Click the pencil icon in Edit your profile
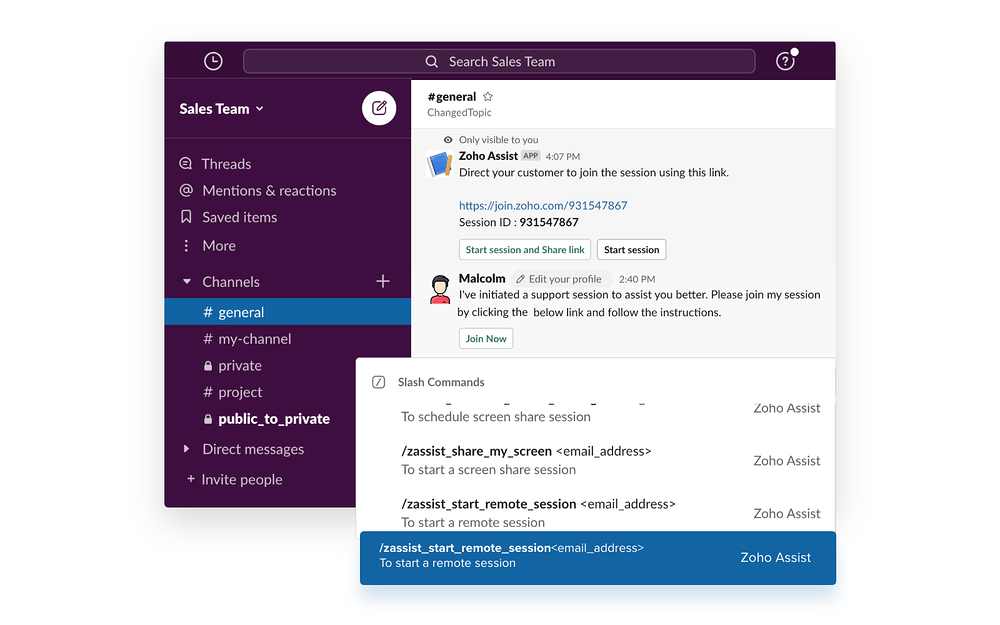The image size is (1000, 625). tap(520, 279)
